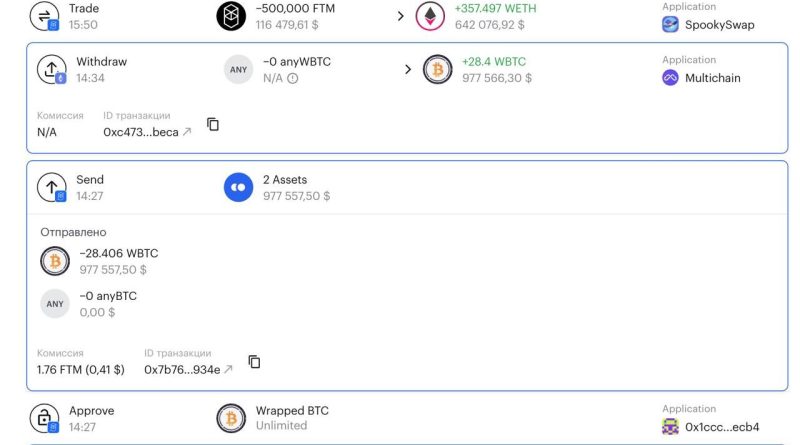Click the Approve lock icon

coord(44,418)
